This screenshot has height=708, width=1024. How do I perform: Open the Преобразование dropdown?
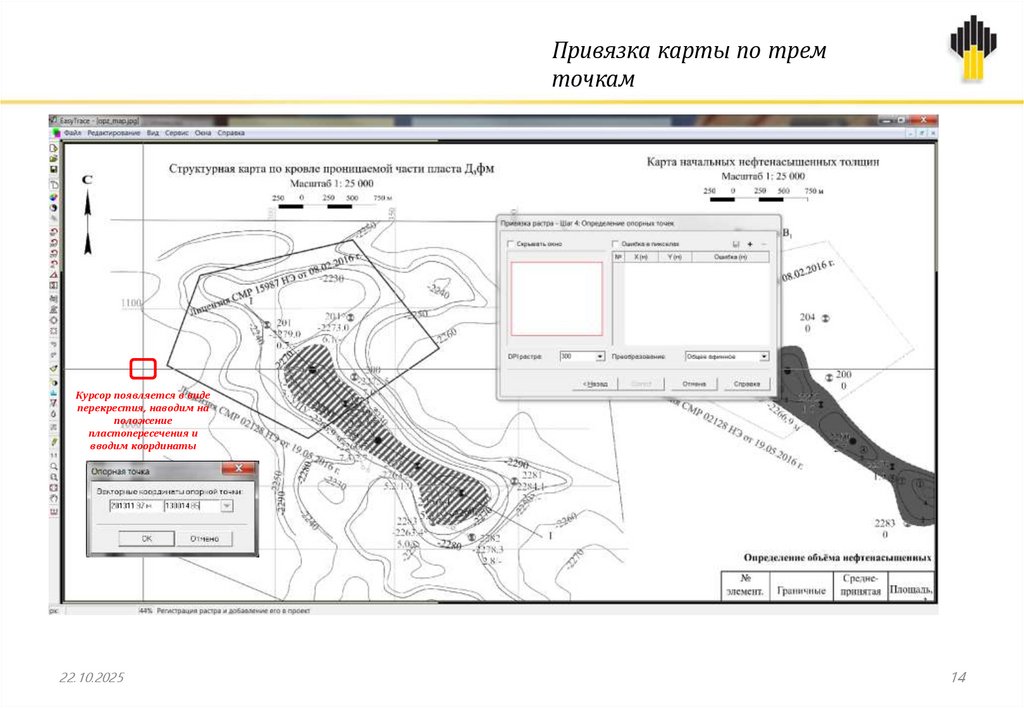click(763, 357)
